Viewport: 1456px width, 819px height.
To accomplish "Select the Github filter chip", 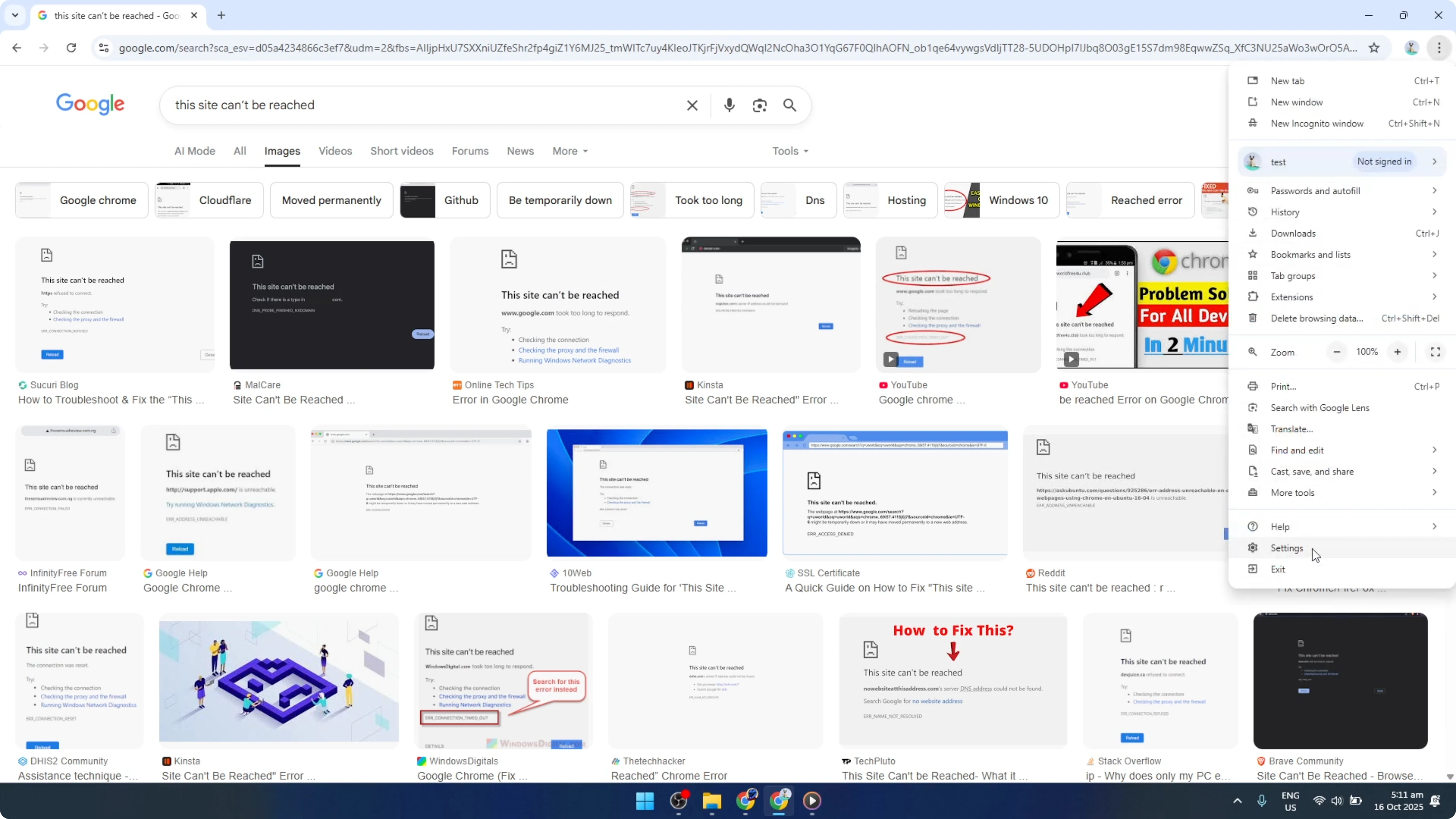I will point(445,200).
